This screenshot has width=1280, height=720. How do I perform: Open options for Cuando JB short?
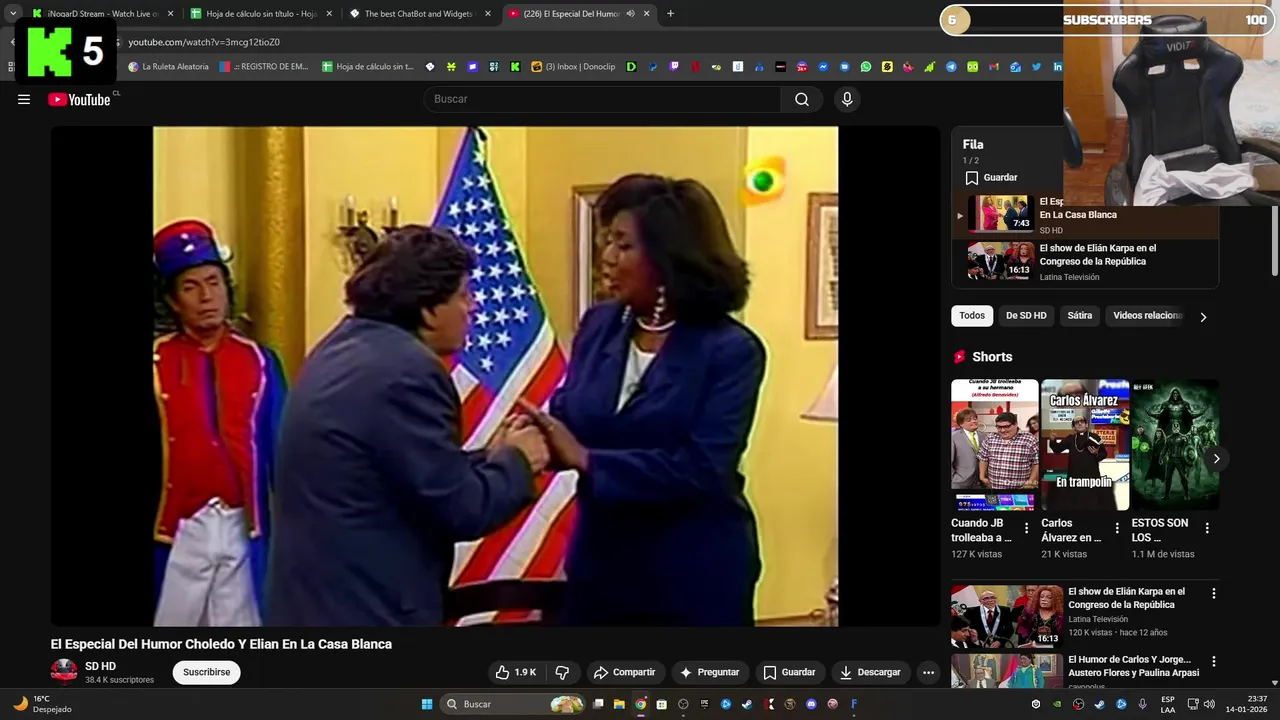[x=1026, y=528]
